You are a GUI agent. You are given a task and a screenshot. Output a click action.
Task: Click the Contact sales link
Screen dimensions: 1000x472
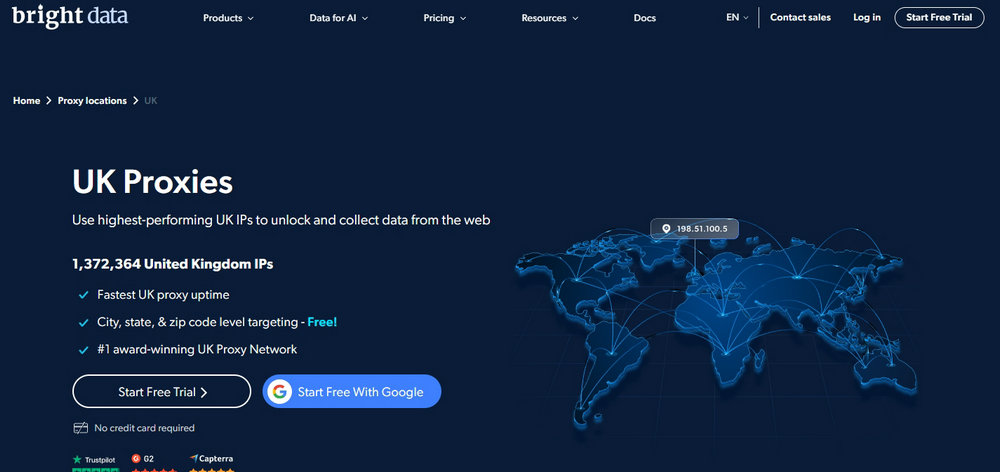click(x=800, y=17)
